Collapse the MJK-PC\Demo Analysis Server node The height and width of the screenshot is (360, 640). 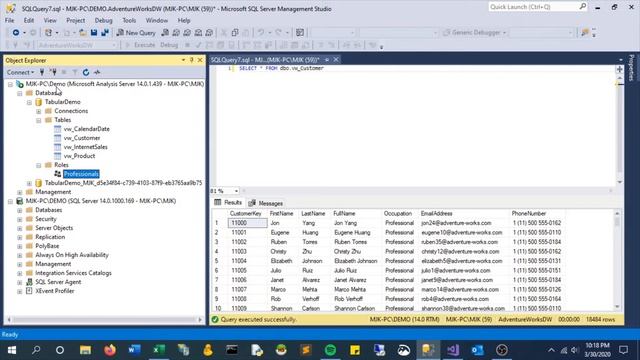[10, 84]
